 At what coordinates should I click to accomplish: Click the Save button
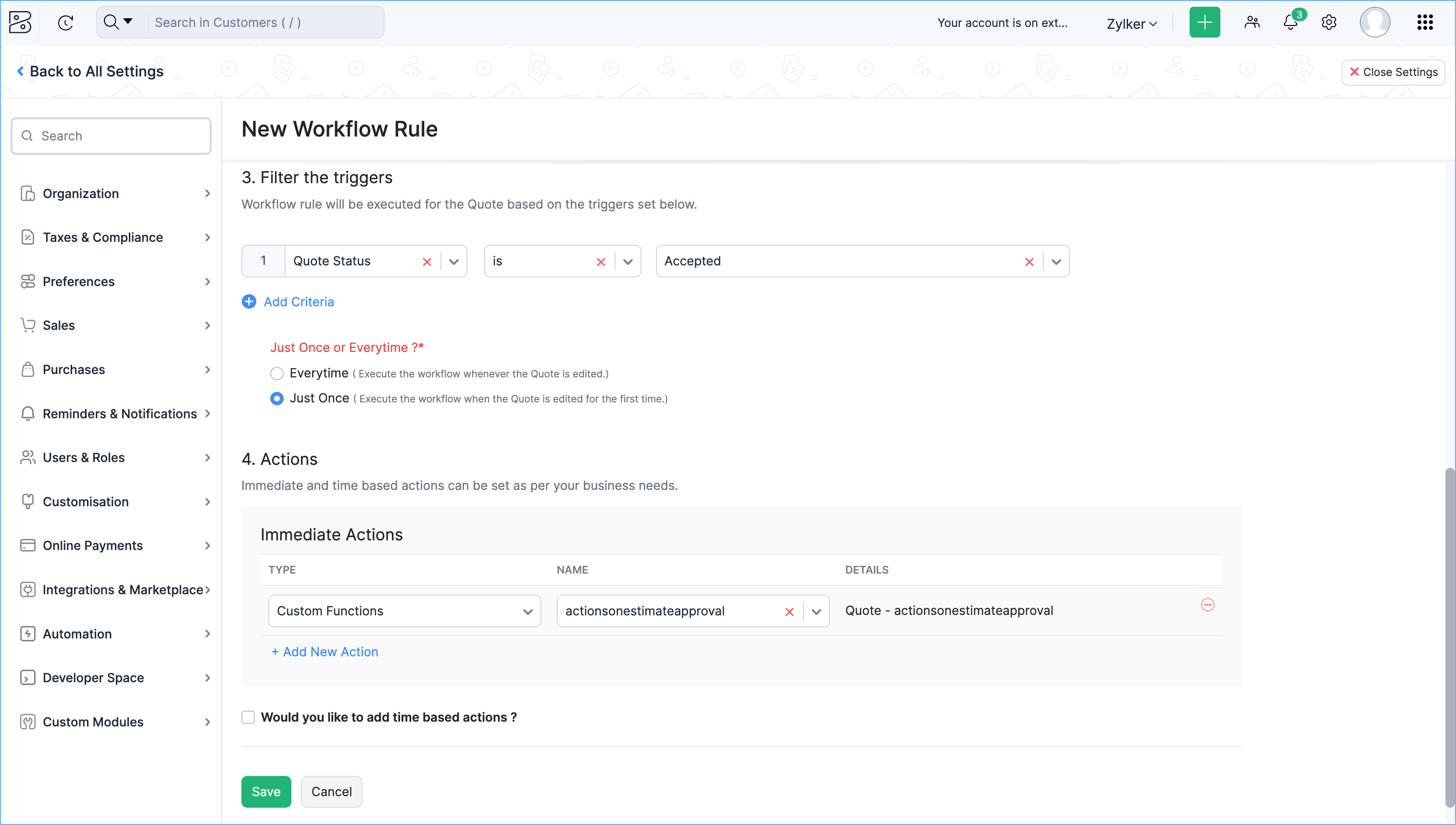266,791
